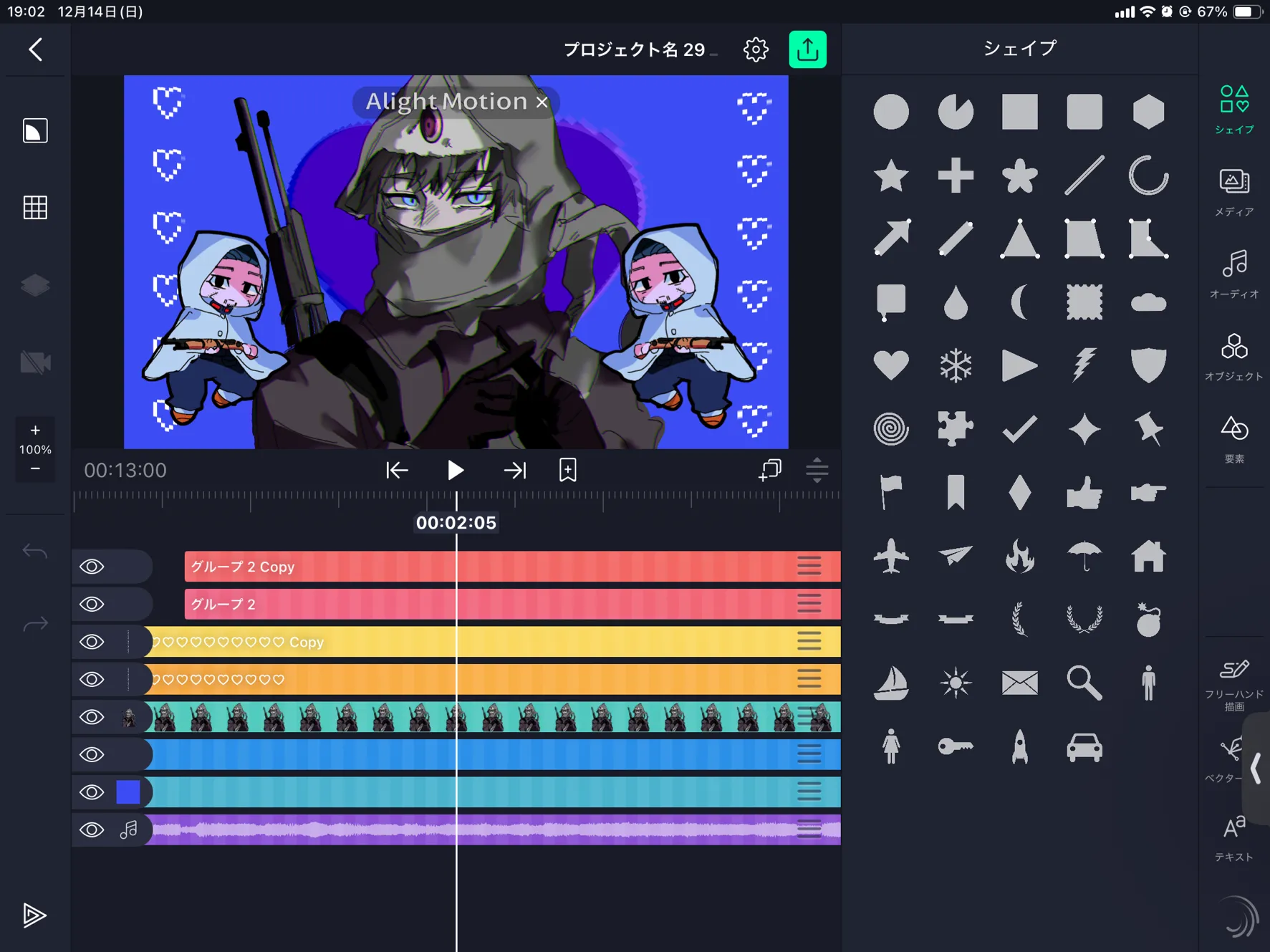Zoom in the preview with plus
Image resolution: width=1270 pixels, height=952 pixels.
click(35, 430)
